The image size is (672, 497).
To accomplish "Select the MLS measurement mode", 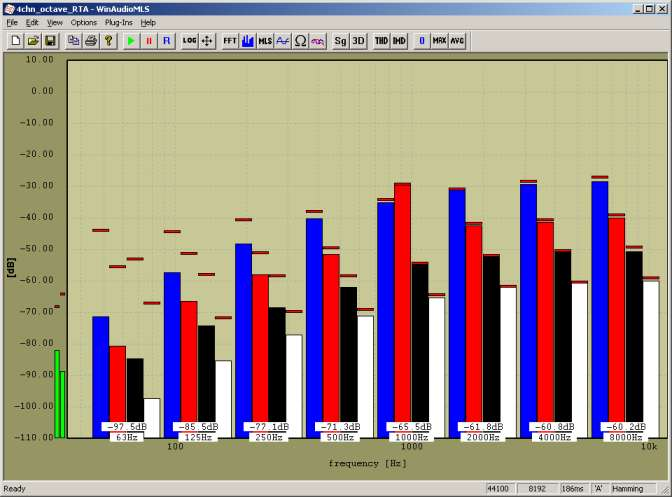I will 265,41.
